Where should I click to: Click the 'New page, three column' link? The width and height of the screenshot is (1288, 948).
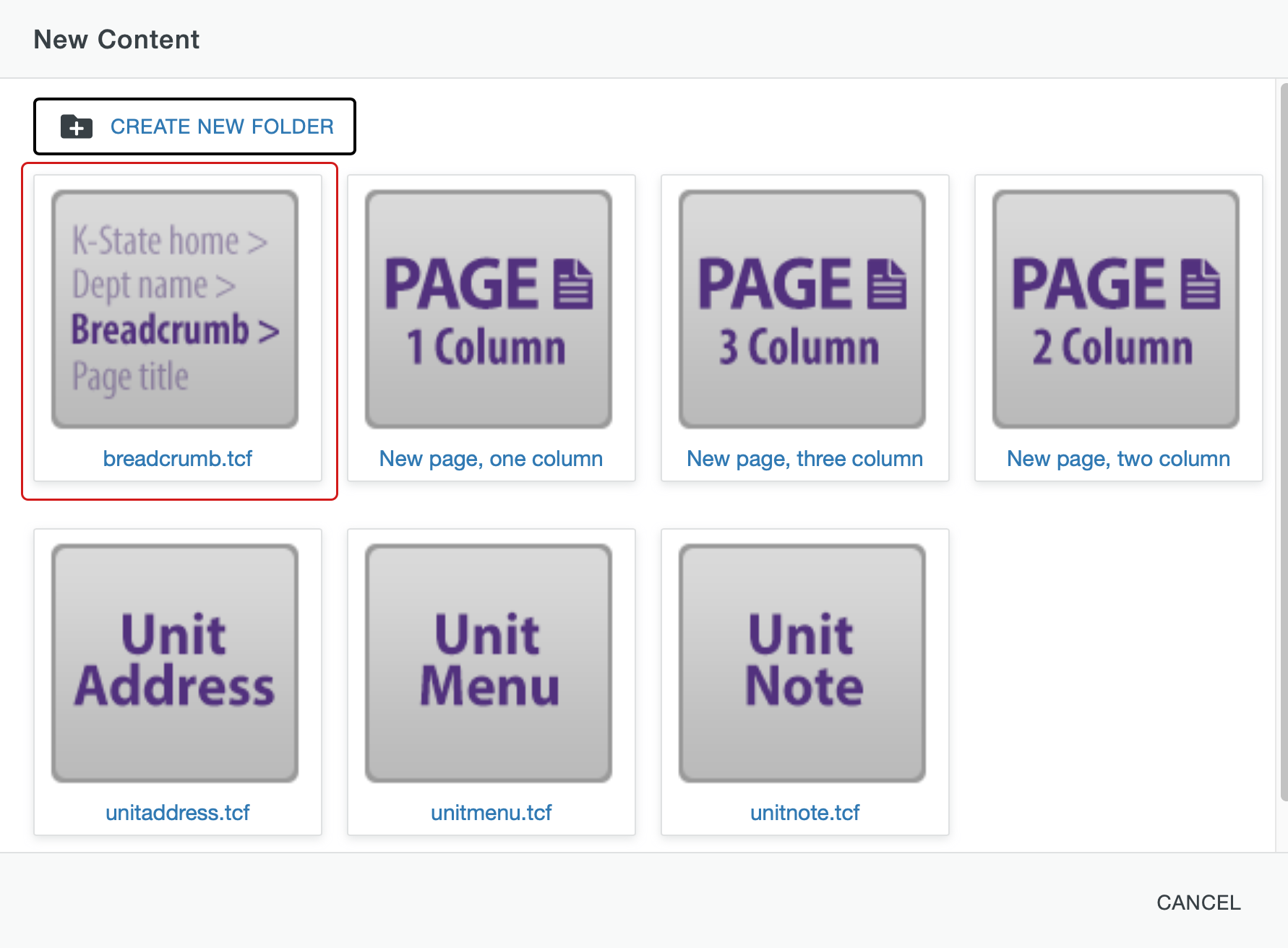[x=805, y=459]
